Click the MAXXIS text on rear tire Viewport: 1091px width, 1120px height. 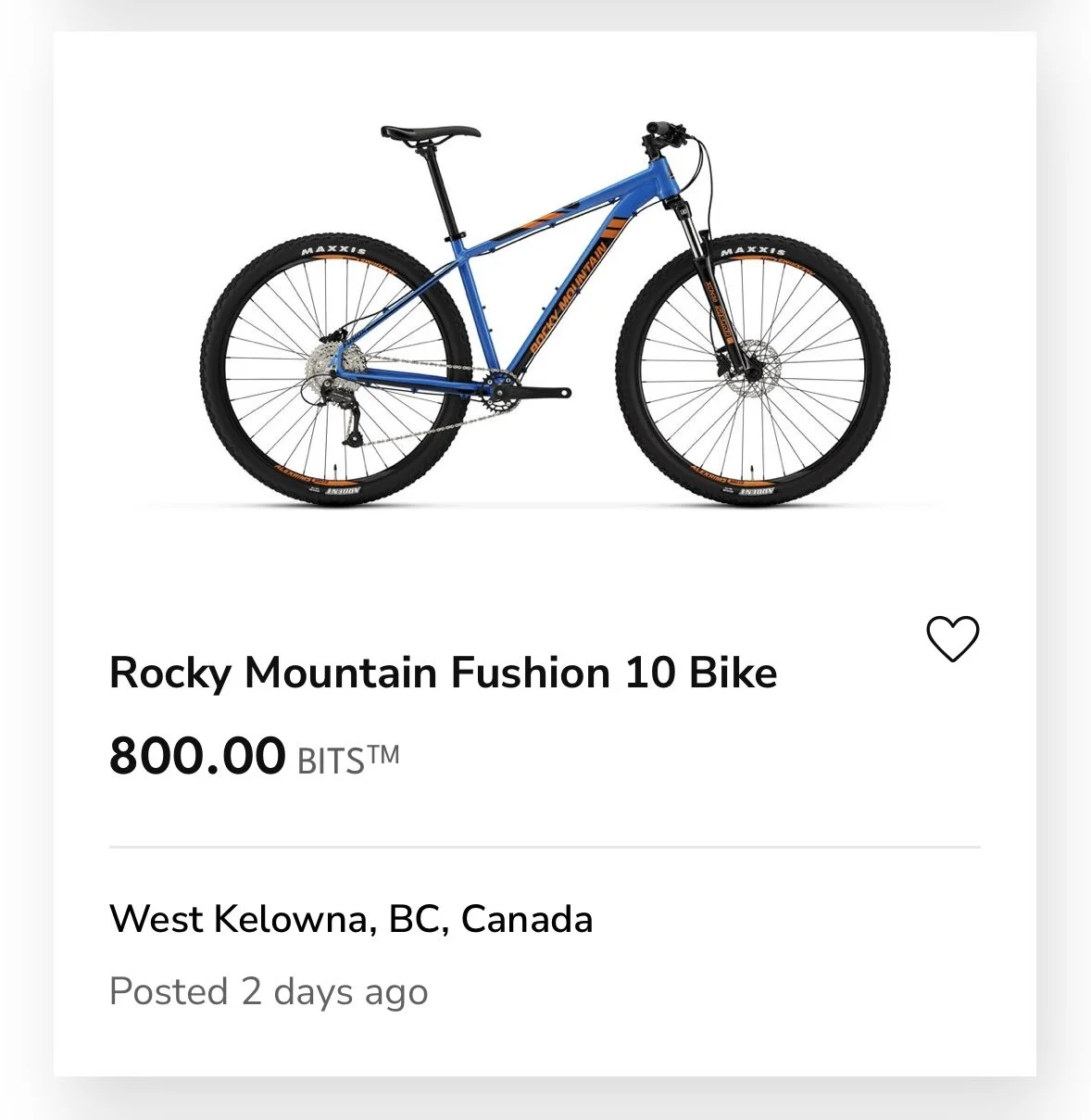[333, 251]
